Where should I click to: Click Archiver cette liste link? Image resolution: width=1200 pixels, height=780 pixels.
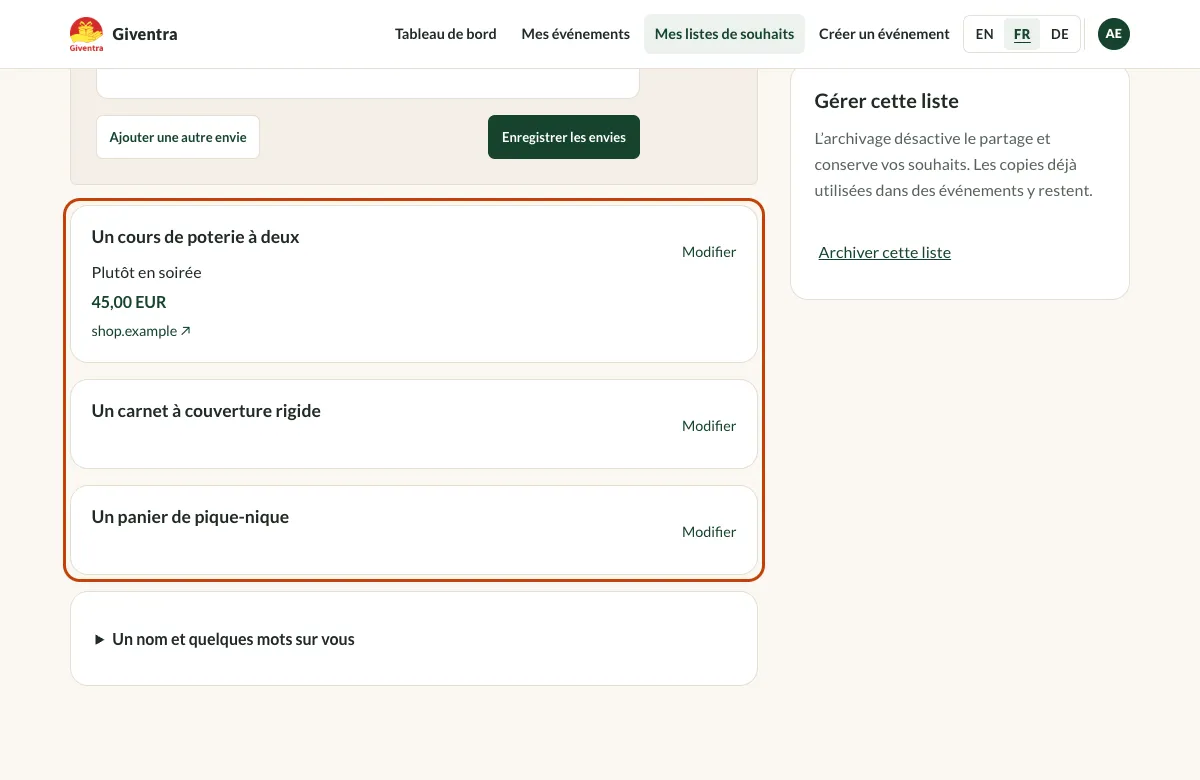(x=885, y=252)
